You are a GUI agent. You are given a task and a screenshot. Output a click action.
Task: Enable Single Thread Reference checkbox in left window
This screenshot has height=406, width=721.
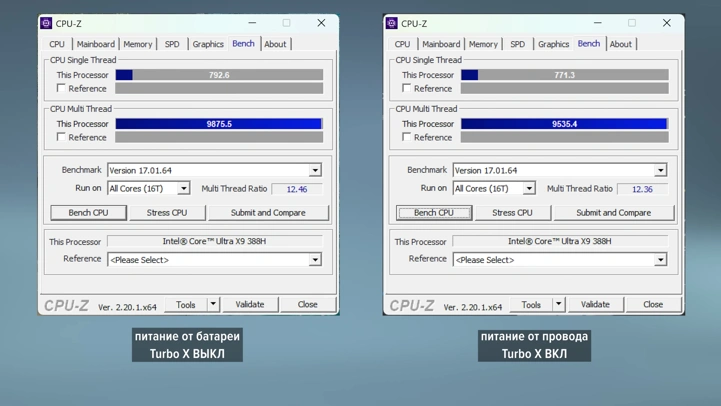pyautogui.click(x=61, y=88)
